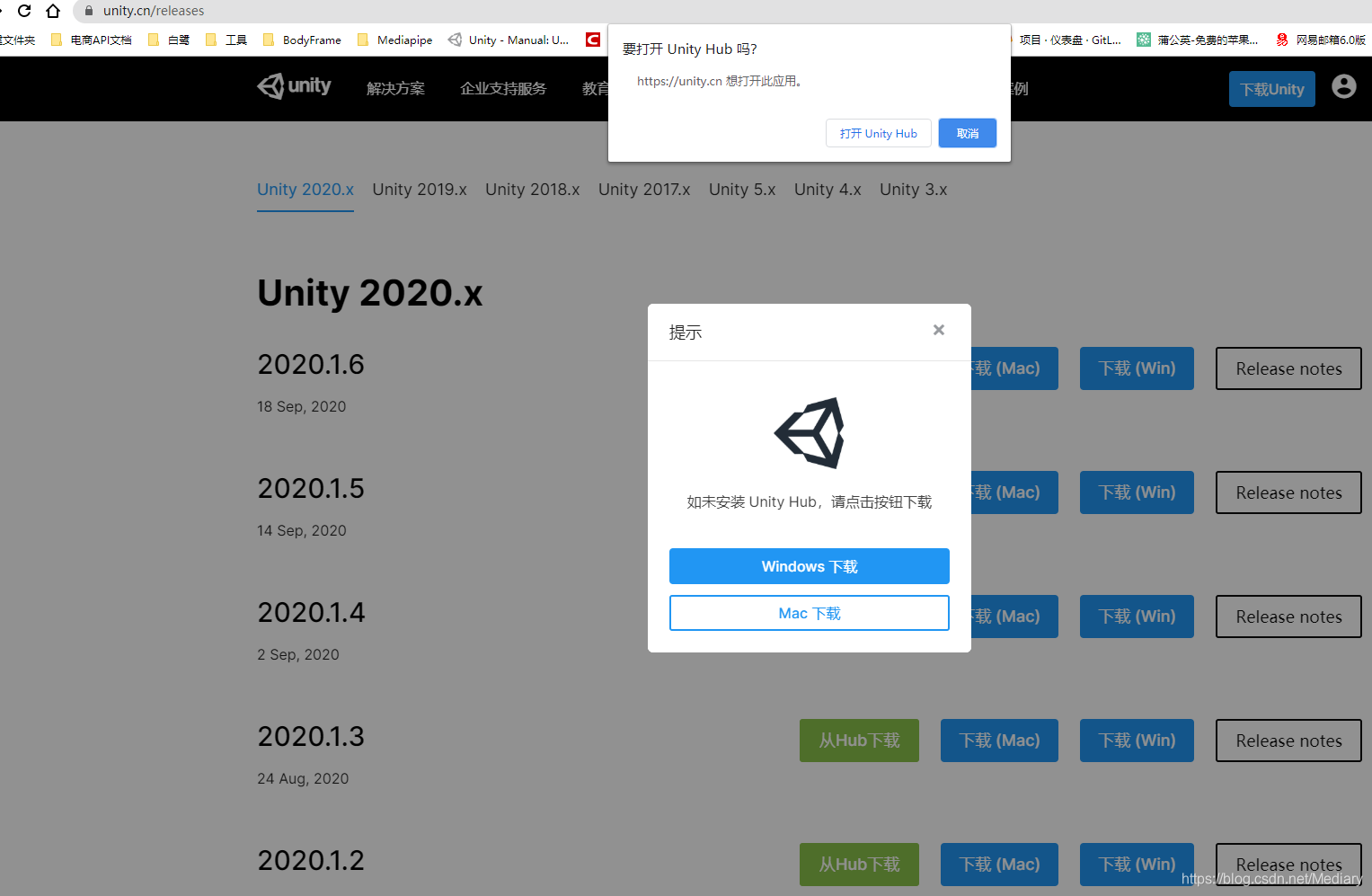Open Release notes for 2020.1.4
The width and height of the screenshot is (1372, 896).
click(x=1288, y=617)
